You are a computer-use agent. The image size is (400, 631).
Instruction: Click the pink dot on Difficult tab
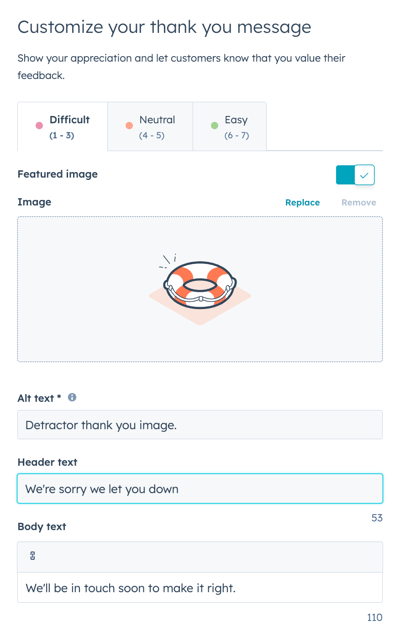(x=39, y=126)
